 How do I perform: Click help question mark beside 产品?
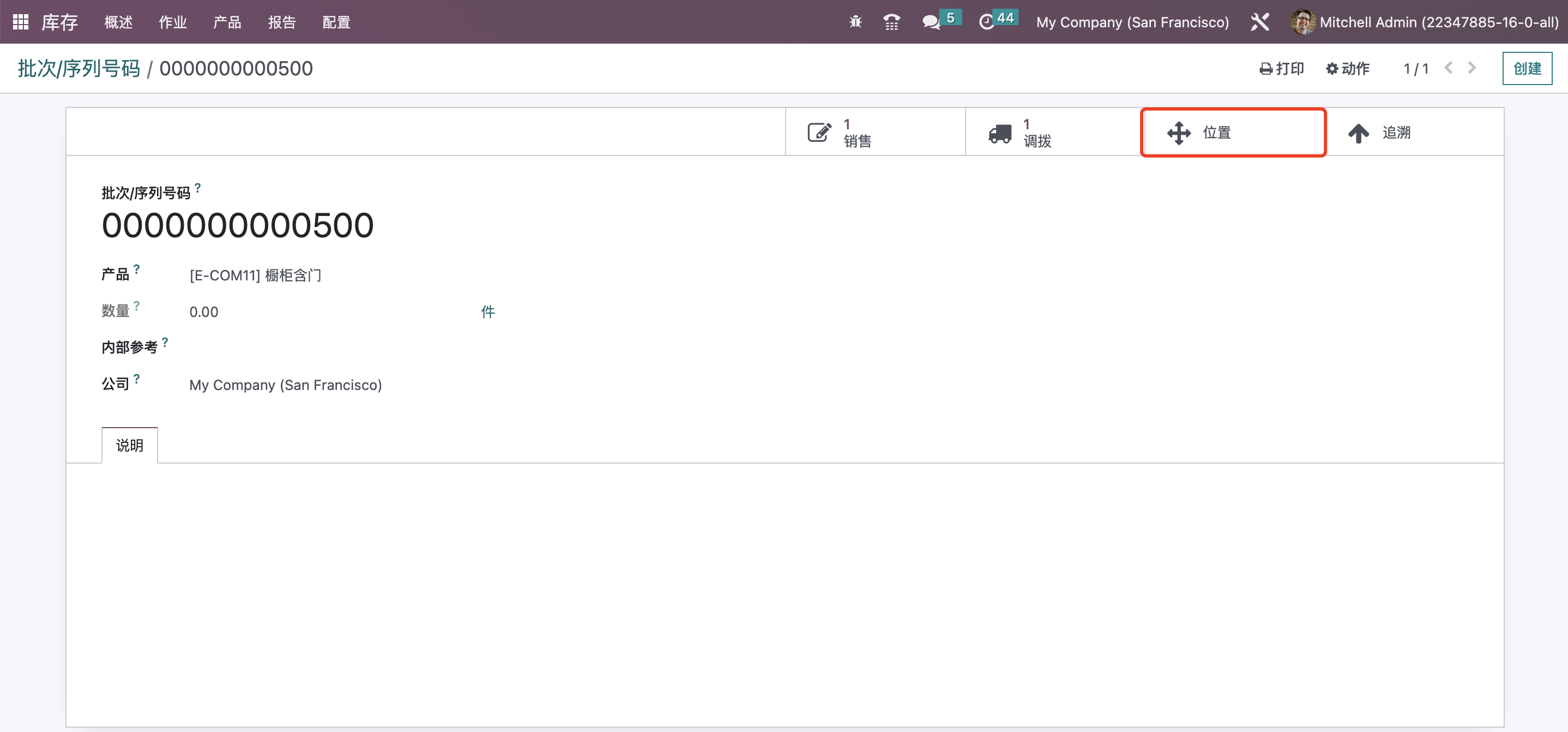pyautogui.click(x=136, y=268)
